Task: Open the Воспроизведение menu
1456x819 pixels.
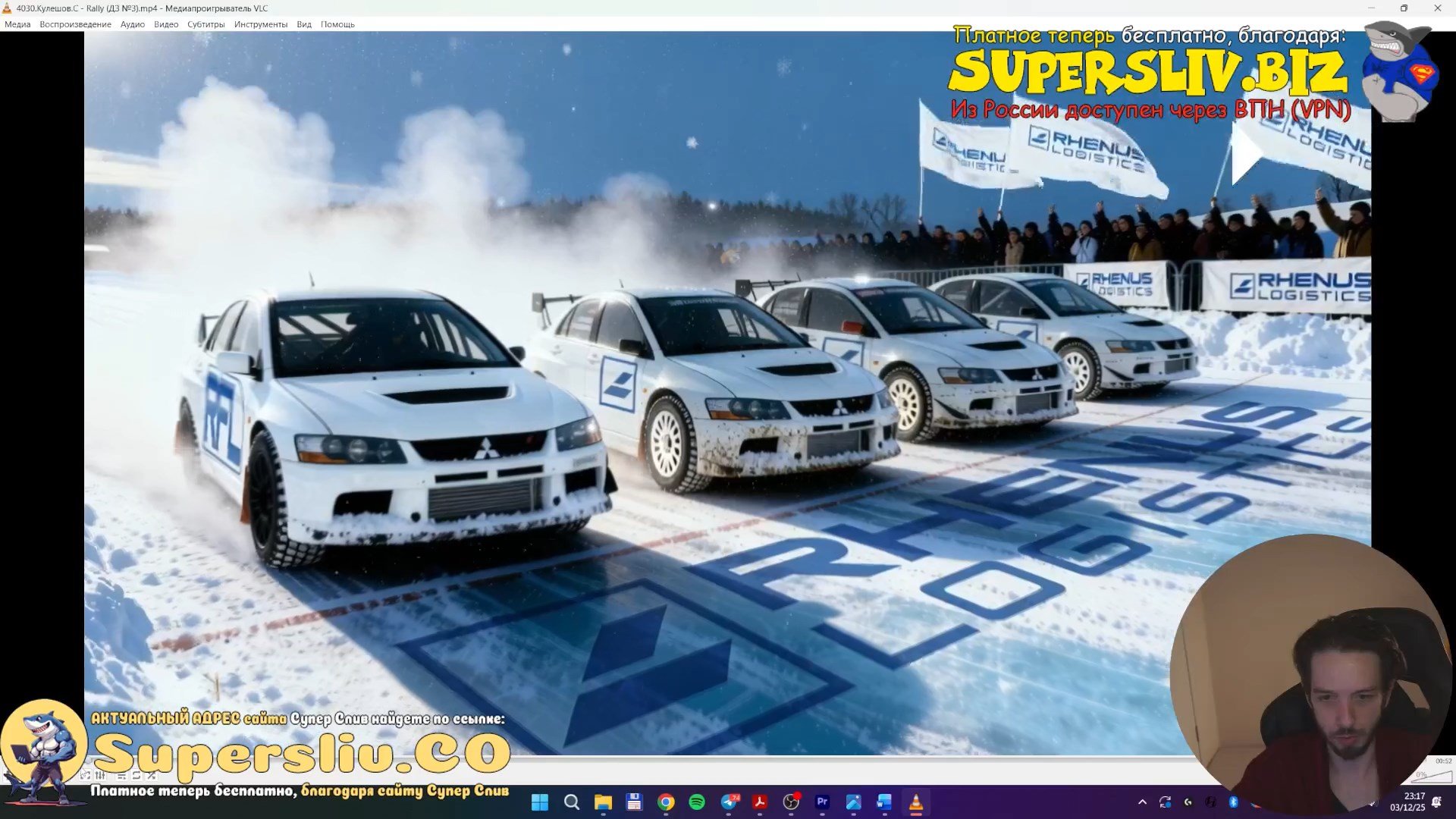Action: 75,24
